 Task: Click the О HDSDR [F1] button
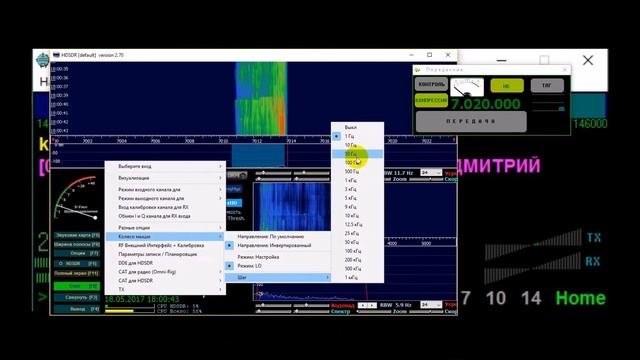(77, 264)
